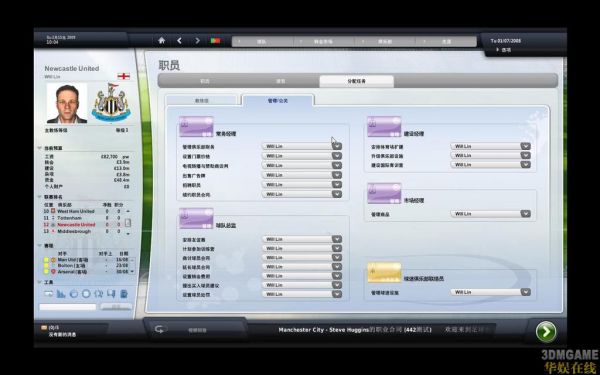This screenshot has height=375, width=600.
Task: Open the envelope inbox icon at bottom left
Action: [44, 328]
